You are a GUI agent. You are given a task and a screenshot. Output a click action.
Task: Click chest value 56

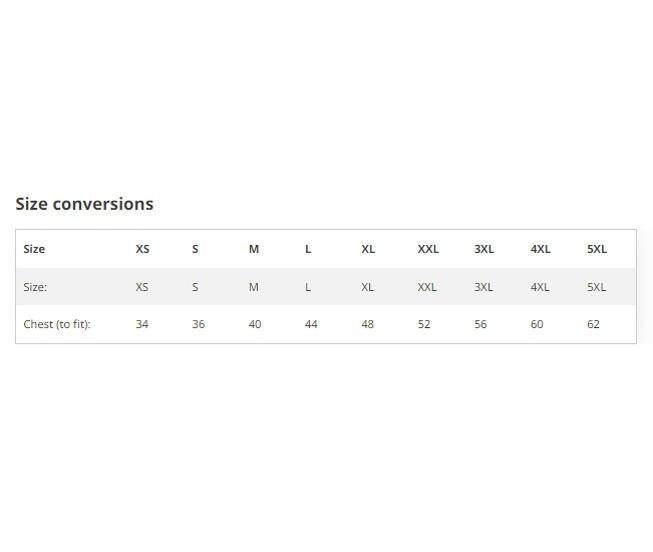tap(481, 324)
